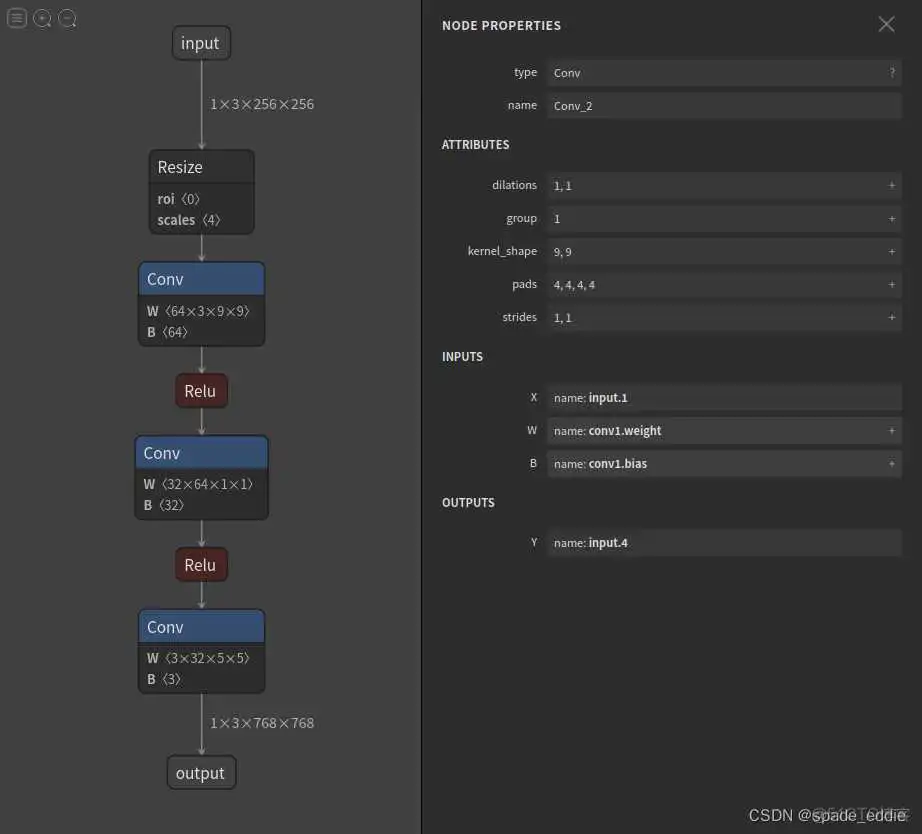Select the first Conv node with 9×9 weights
The width and height of the screenshot is (922, 834).
201,280
